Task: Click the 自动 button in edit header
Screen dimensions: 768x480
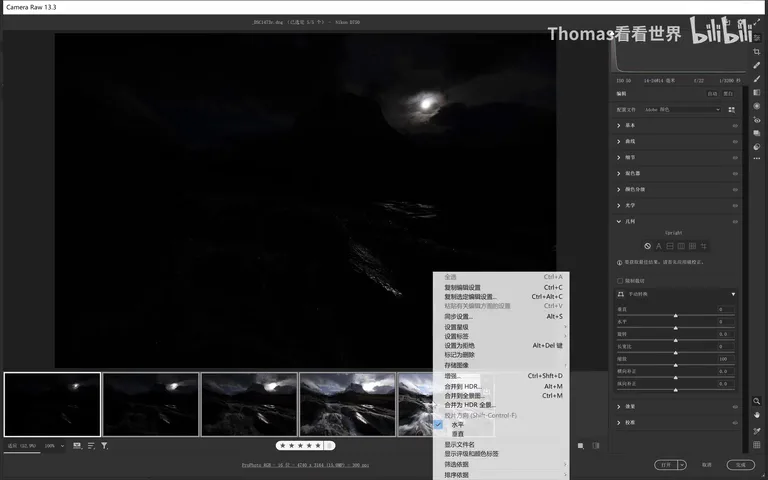Action: pyautogui.click(x=713, y=94)
